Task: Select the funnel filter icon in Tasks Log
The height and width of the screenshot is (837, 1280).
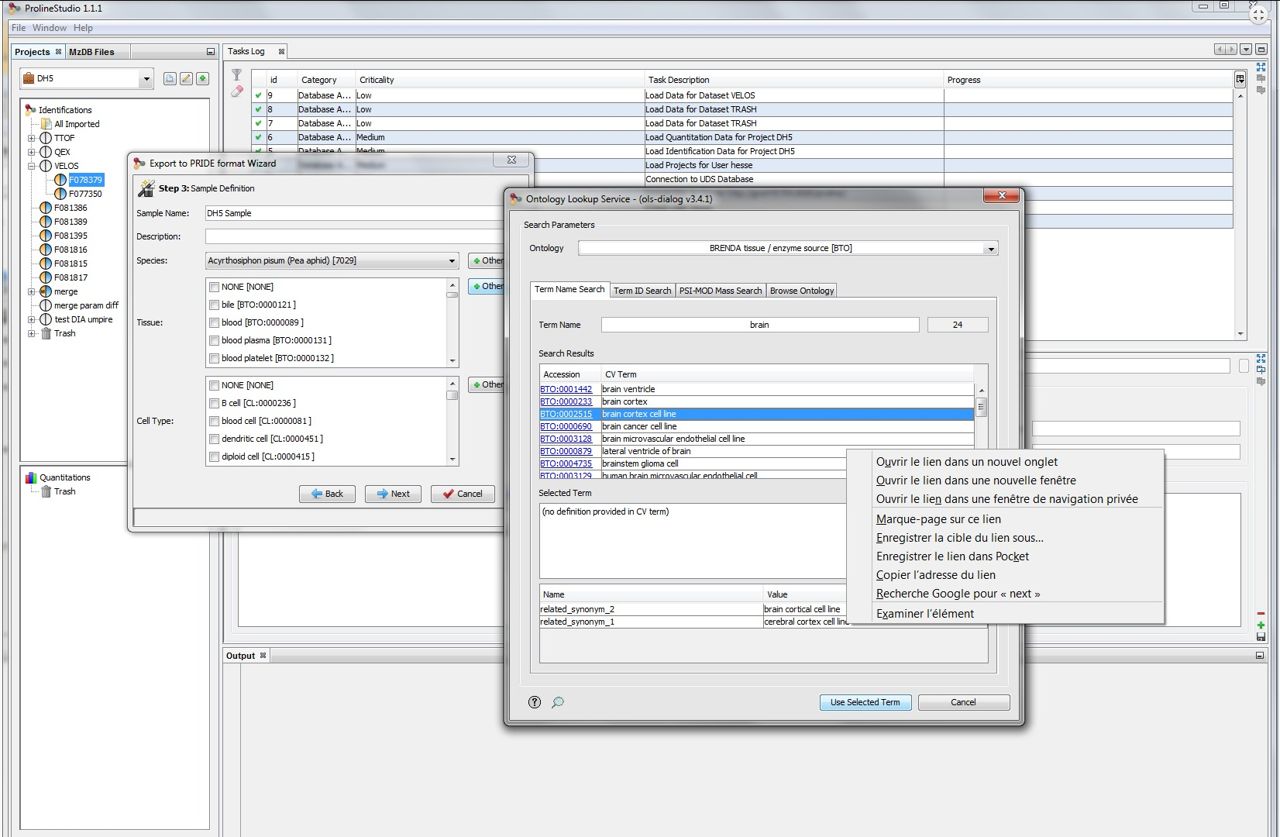Action: tap(236, 75)
